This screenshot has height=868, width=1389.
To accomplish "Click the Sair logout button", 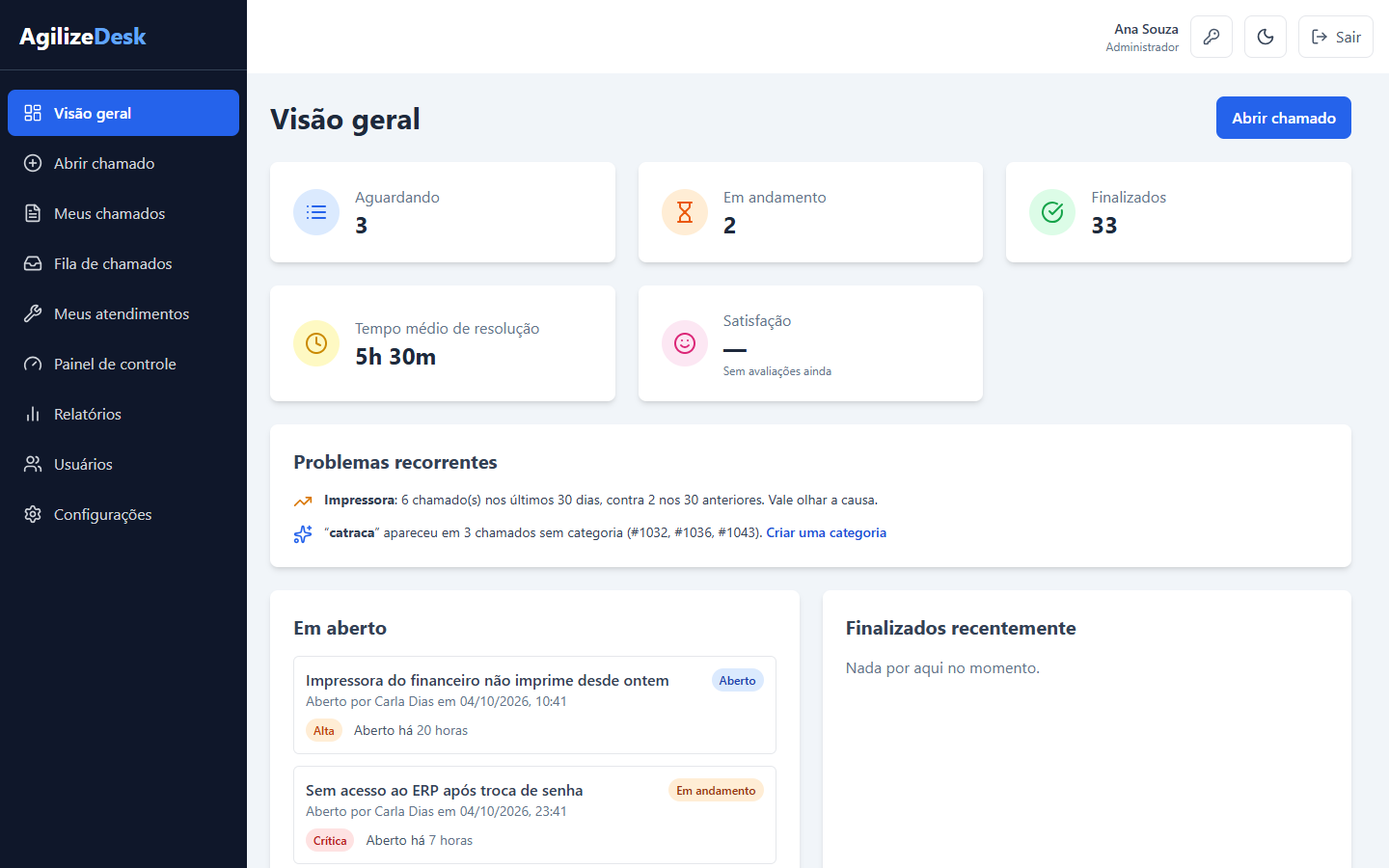I will tap(1336, 37).
